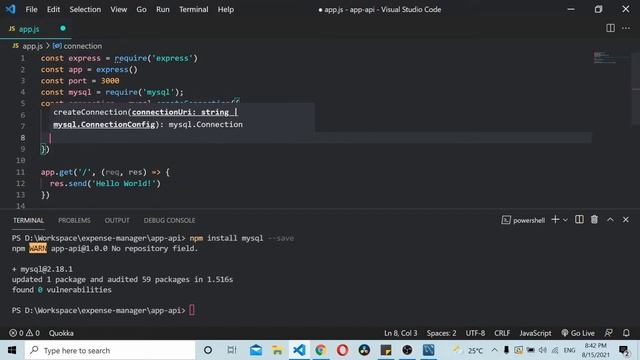Screen dimensions: 640x360
Task: Open Cortana from the taskbar circle icon
Action: pyautogui.click(x=208, y=350)
